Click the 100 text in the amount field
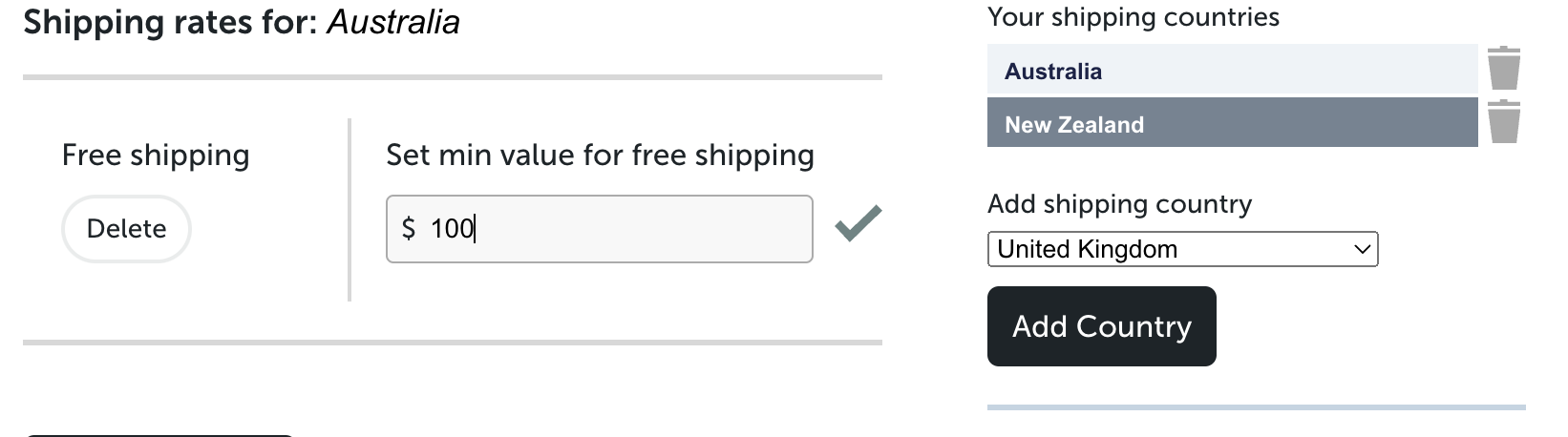Screen dimensions: 1568x437 452,229
